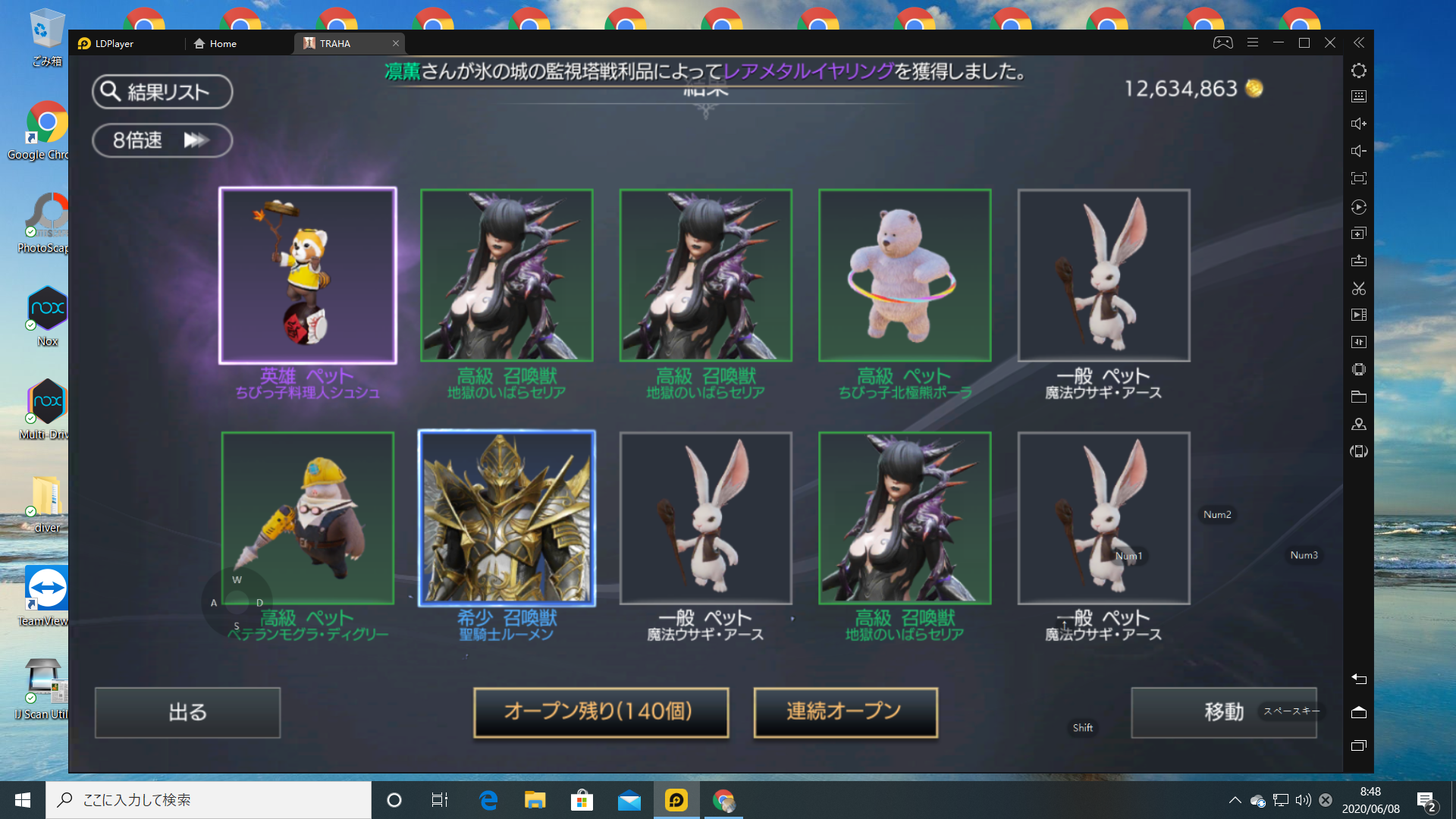
Task: Click the 連続オープン button
Action: 846,712
